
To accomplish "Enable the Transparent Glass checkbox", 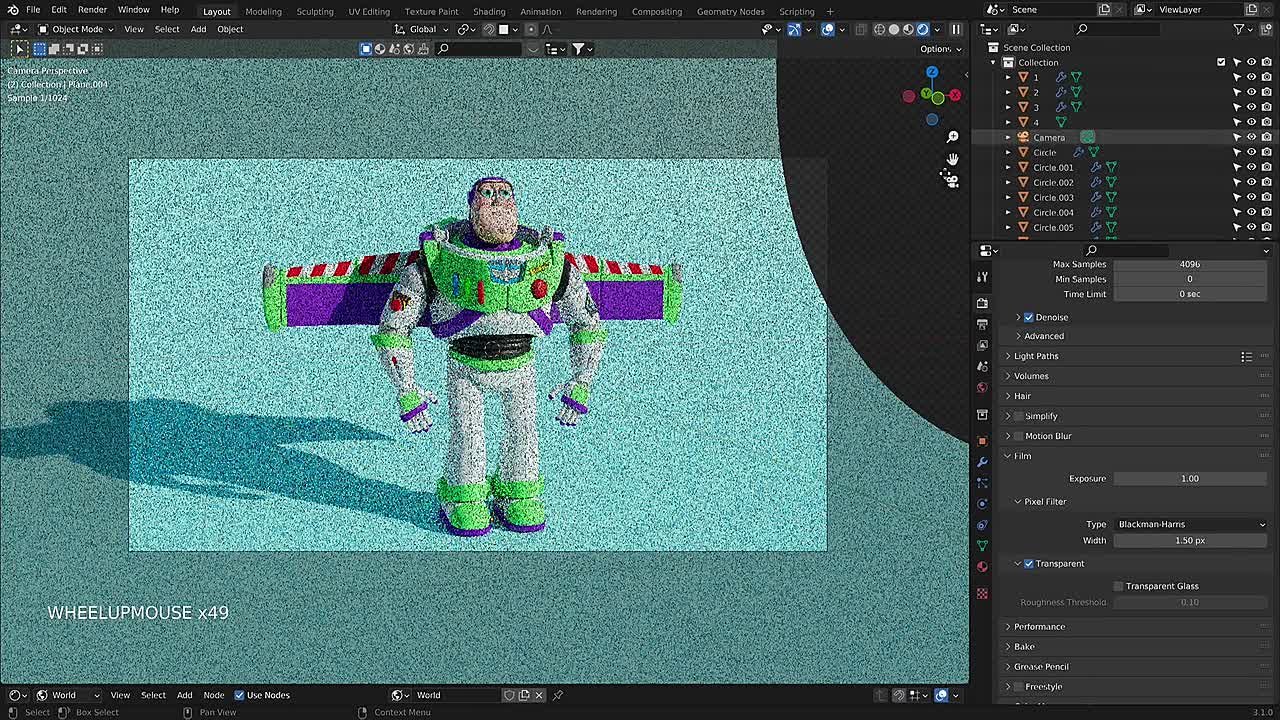I will [x=1118, y=586].
